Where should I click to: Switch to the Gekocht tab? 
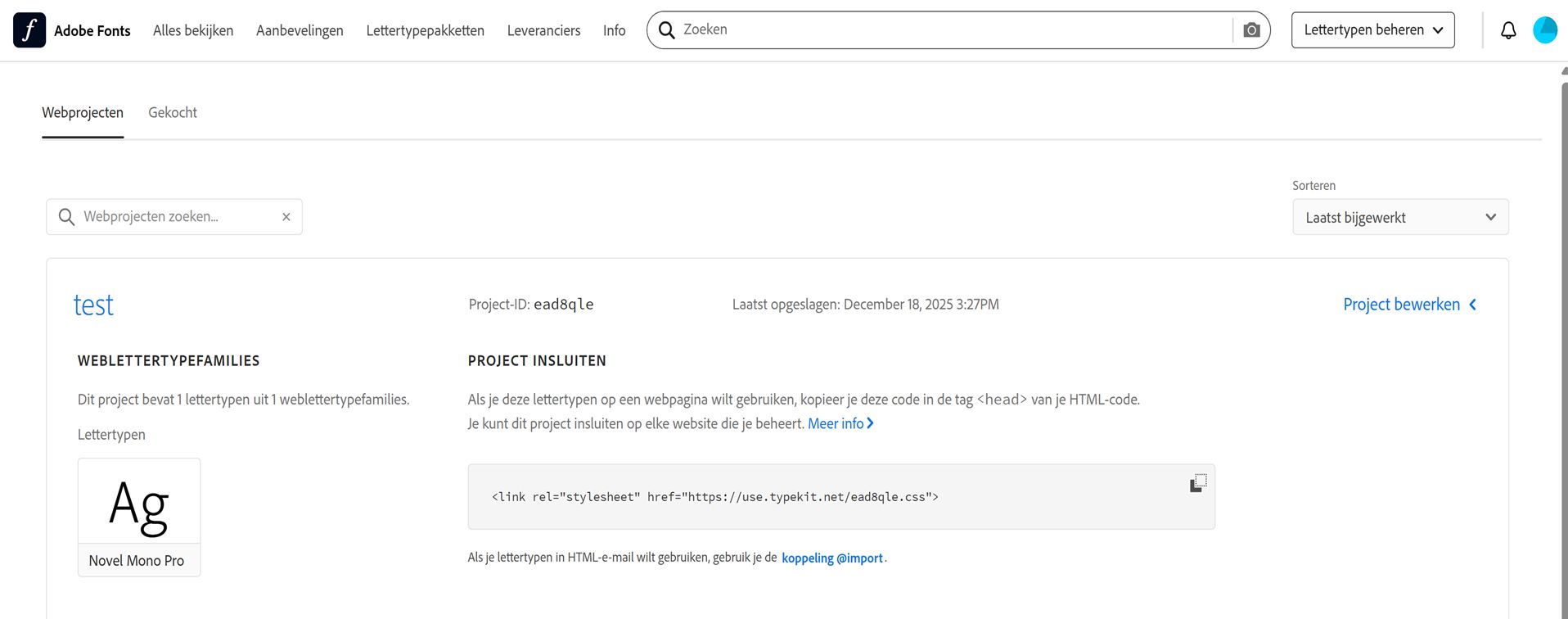(173, 113)
